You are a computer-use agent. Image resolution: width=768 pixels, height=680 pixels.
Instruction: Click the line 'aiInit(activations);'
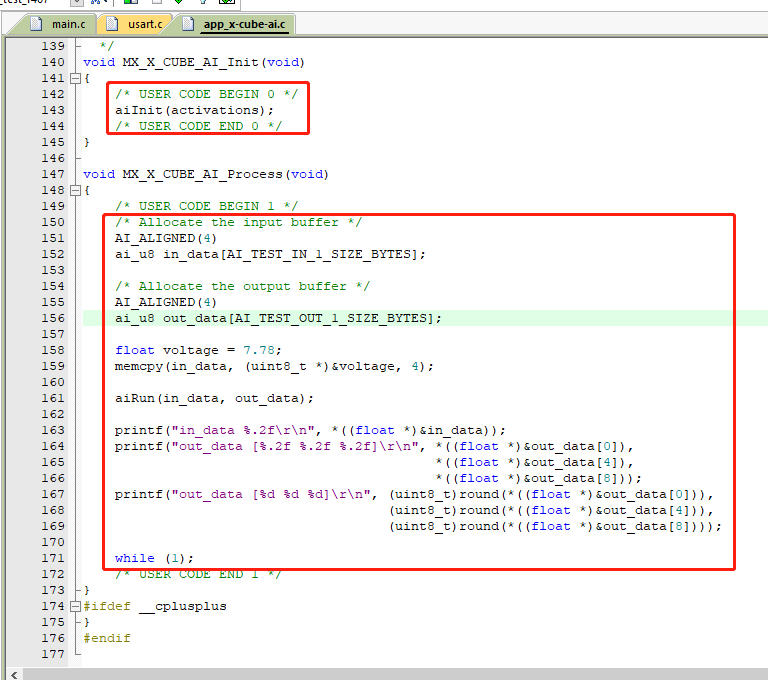[x=194, y=110]
